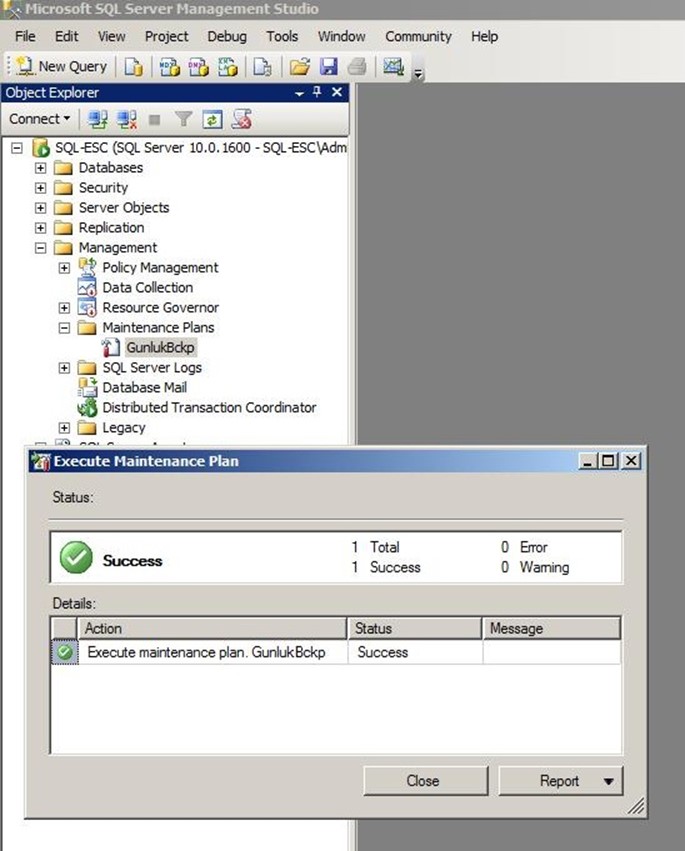Screen dimensions: 685x851
Task: Open the Community menu
Action: tap(418, 36)
